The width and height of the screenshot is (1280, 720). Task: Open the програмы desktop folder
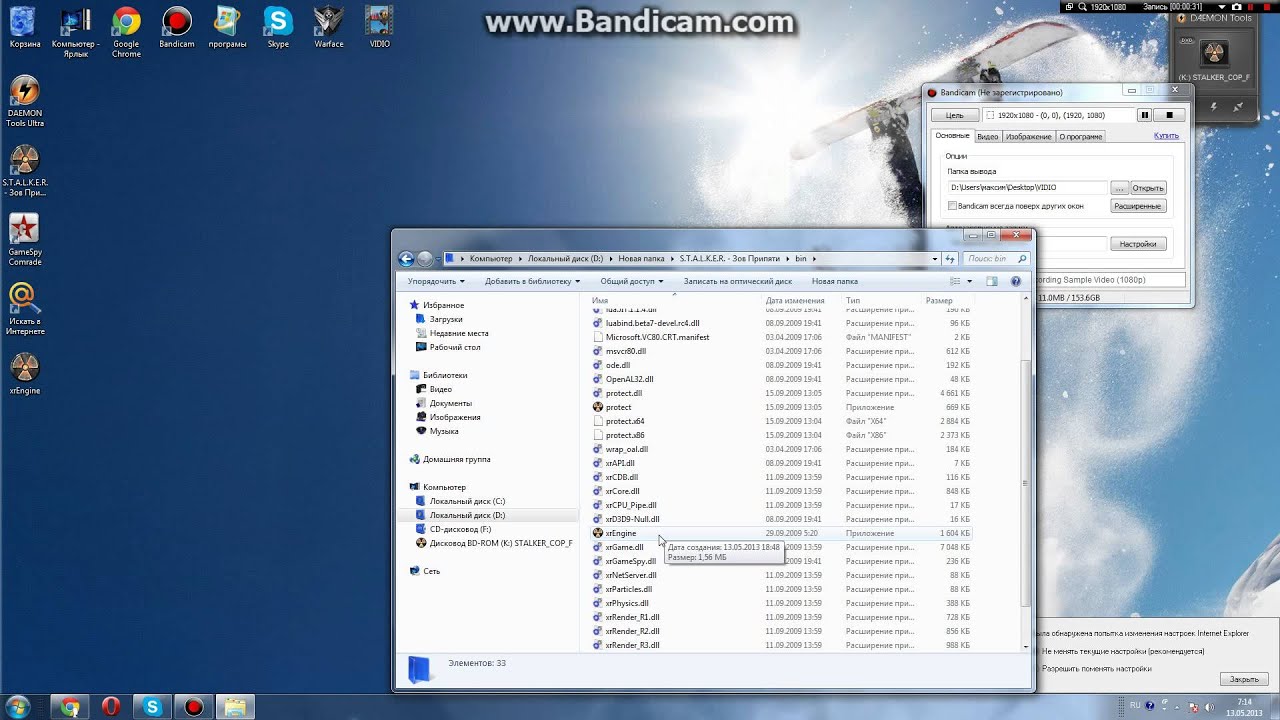click(227, 26)
